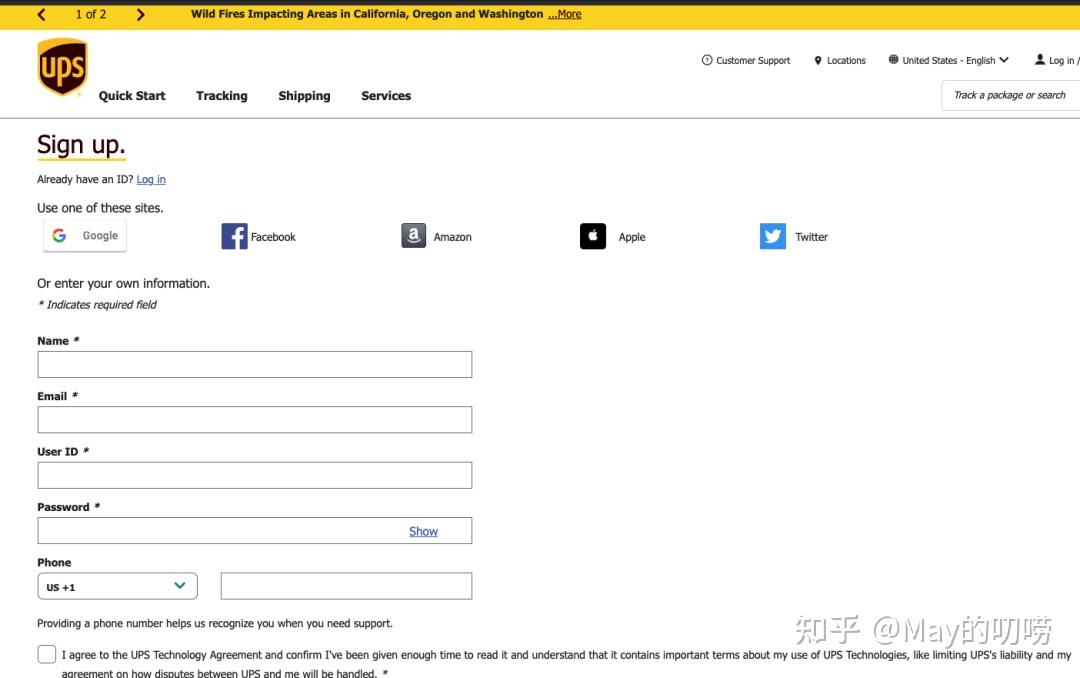The width and height of the screenshot is (1080, 678).
Task: Advance to the next wildfire alert
Action: [x=141, y=14]
